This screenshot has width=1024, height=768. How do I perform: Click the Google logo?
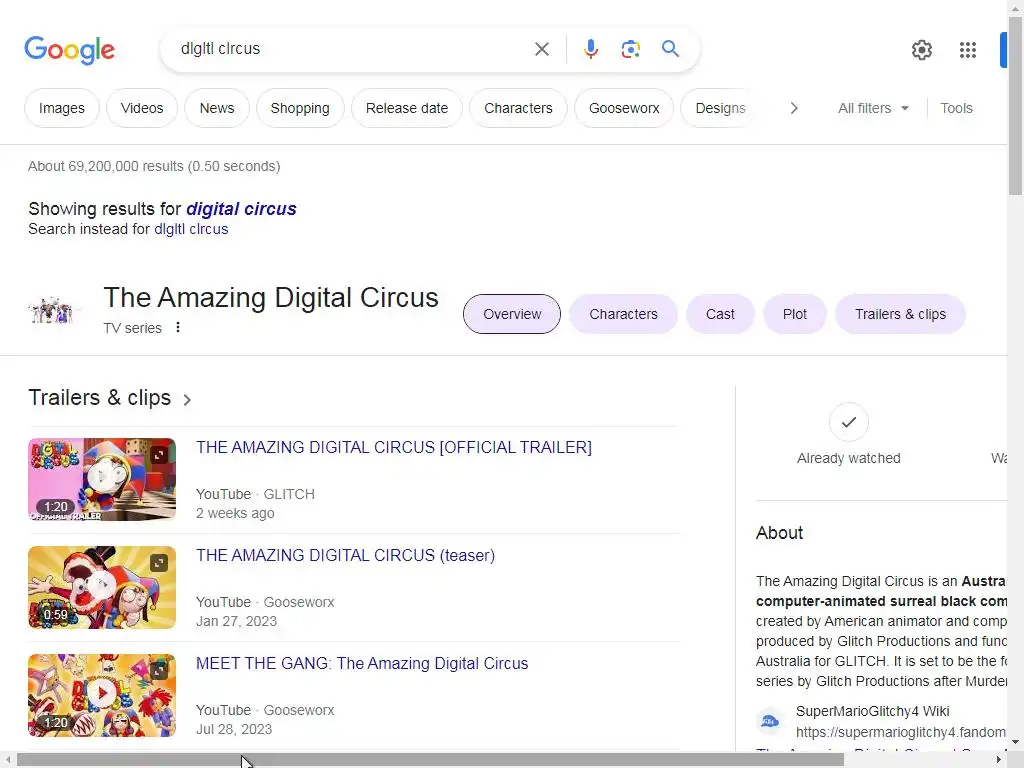[70, 50]
